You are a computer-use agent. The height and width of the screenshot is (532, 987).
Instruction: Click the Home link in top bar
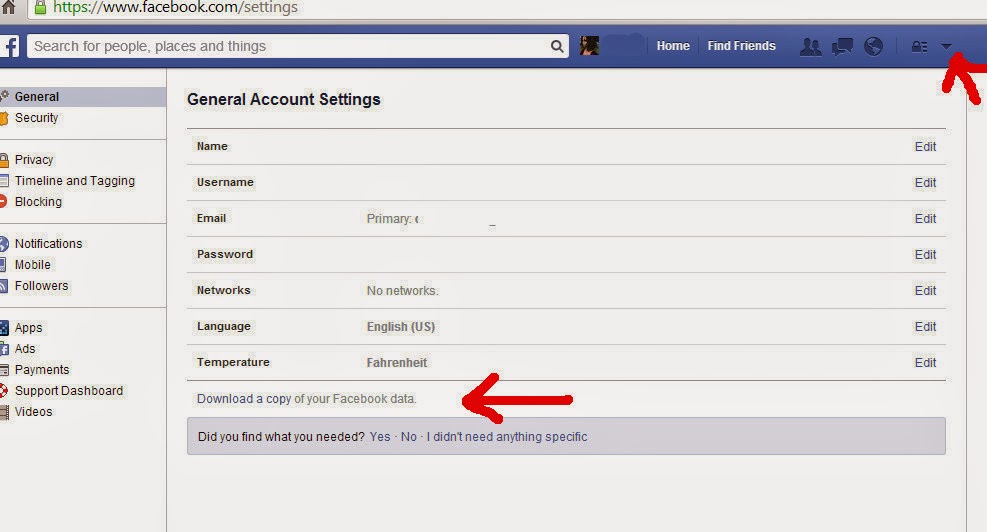coord(673,46)
